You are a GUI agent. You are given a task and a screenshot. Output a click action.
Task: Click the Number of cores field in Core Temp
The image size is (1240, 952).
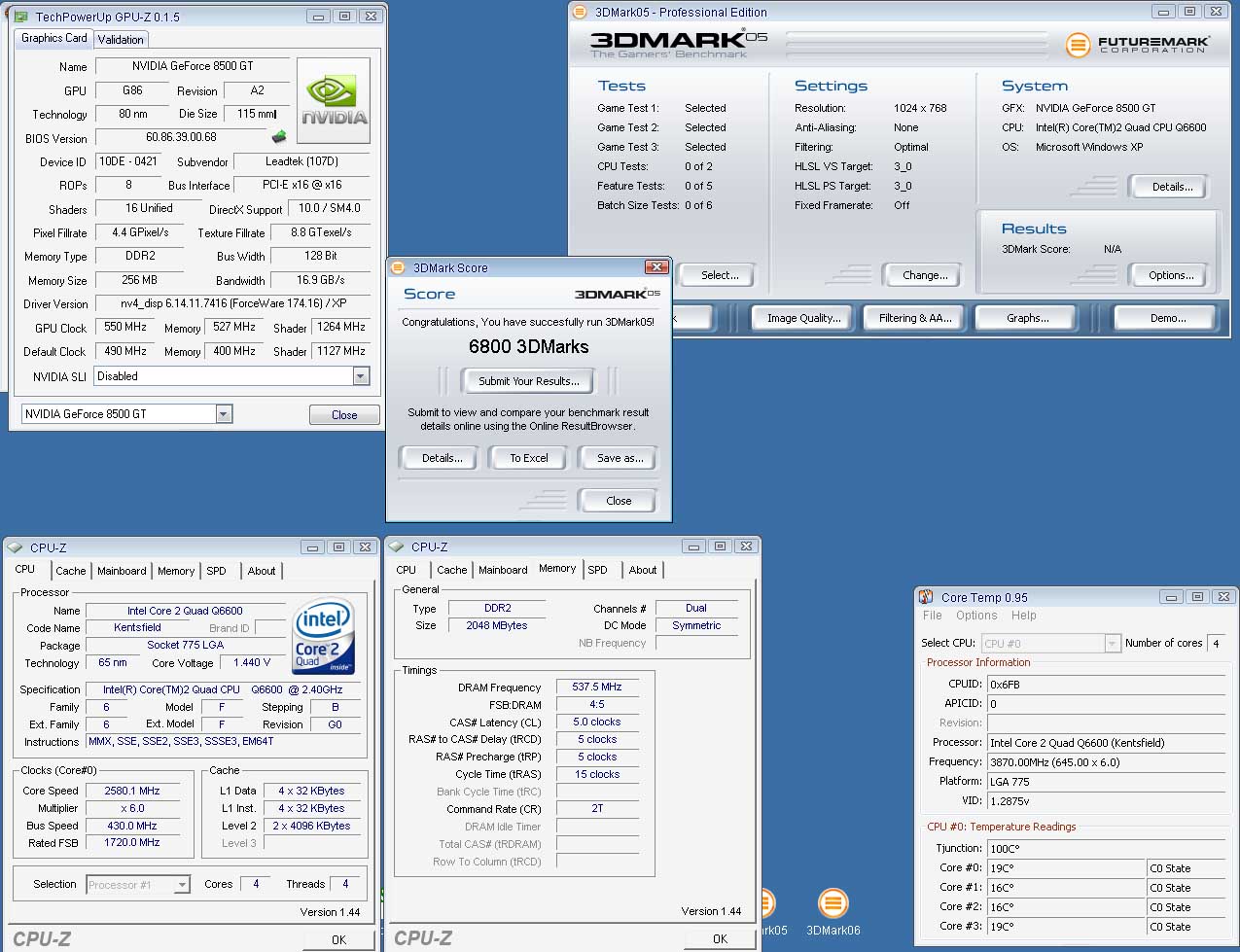1216,643
